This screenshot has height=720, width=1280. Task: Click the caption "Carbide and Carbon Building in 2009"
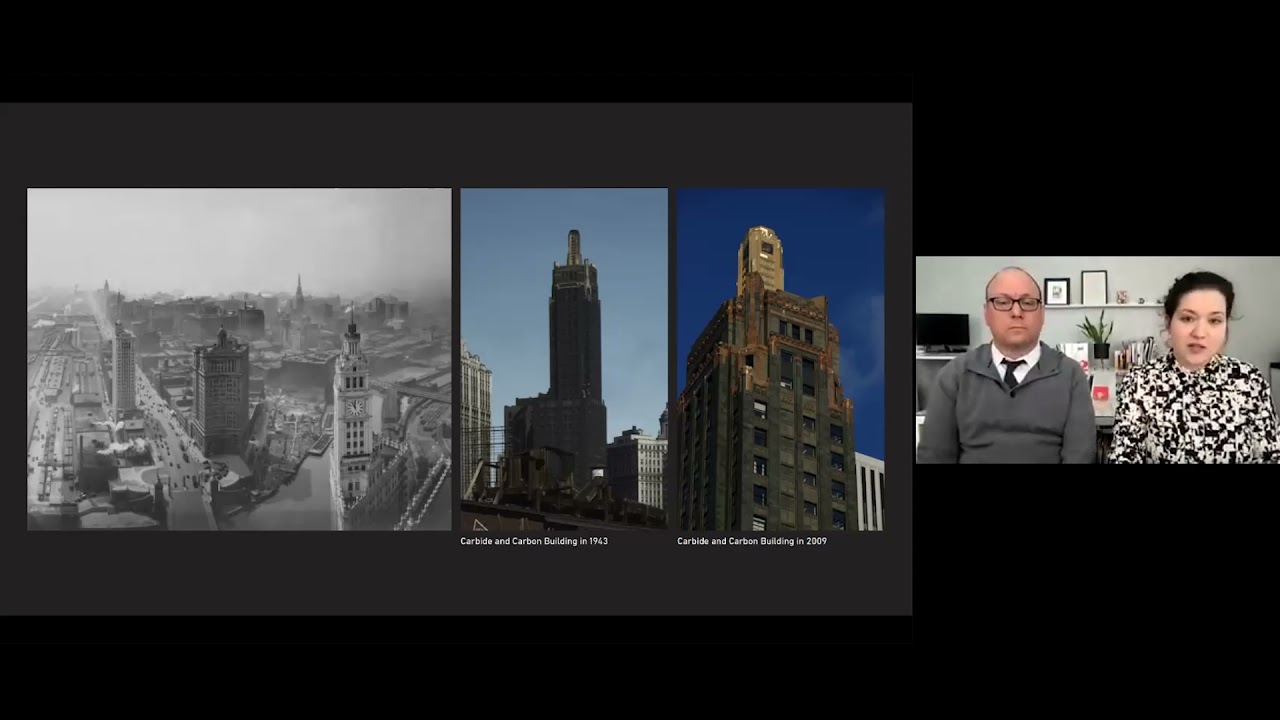pyautogui.click(x=752, y=541)
